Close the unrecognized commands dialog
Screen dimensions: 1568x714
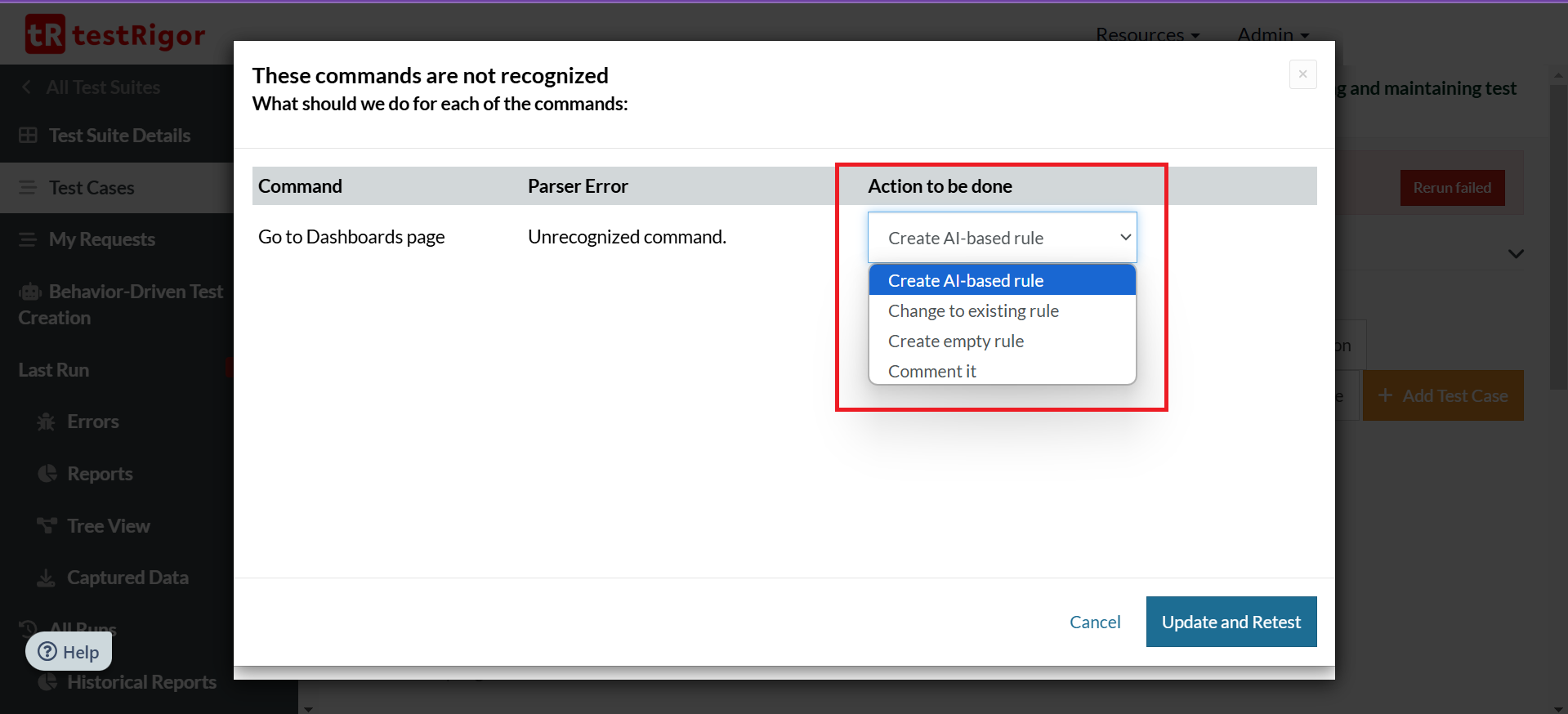pyautogui.click(x=1302, y=74)
